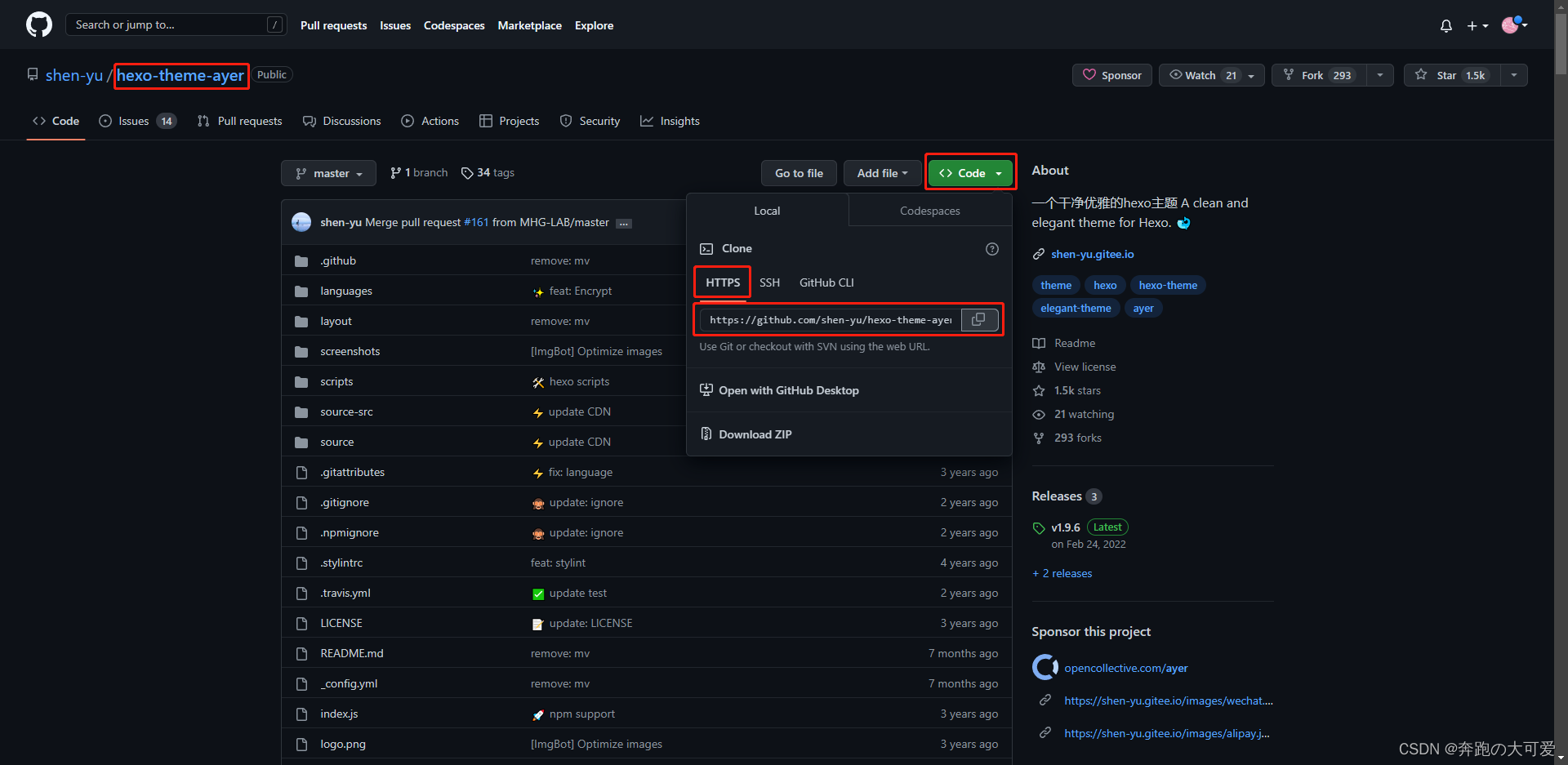Image resolution: width=1568 pixels, height=765 pixels.
Task: Switch to the Actions tab
Action: (x=430, y=121)
